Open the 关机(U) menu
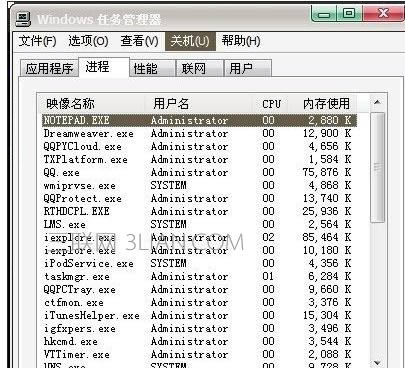 pos(190,41)
